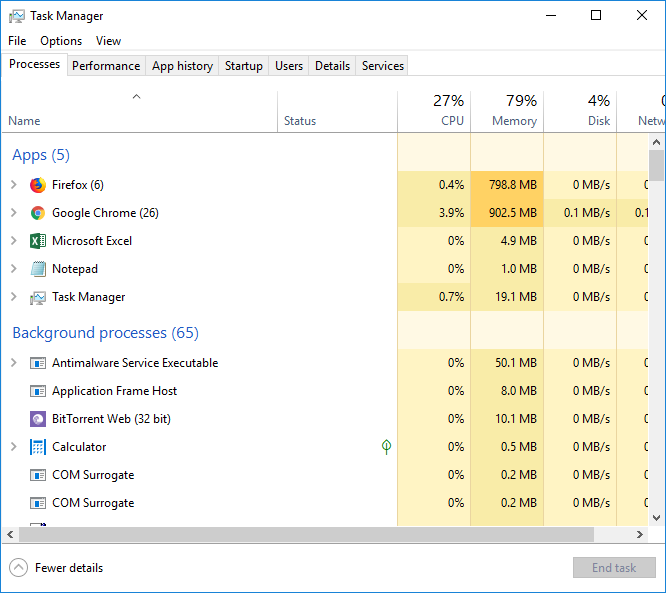Screen dimensions: 666x593
Task: Click horizontal scrollbar left arrow
Action: [10, 534]
